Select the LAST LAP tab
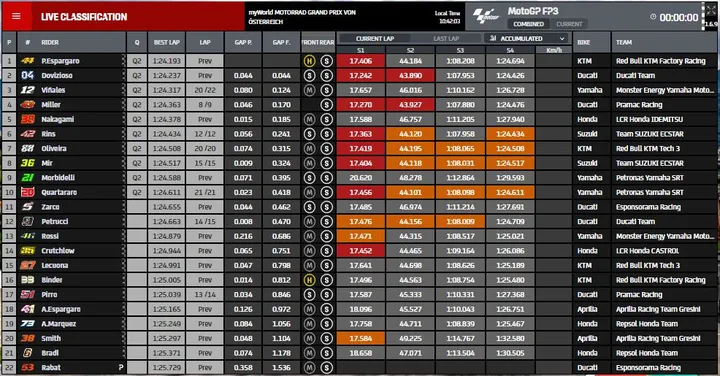 click(x=446, y=39)
